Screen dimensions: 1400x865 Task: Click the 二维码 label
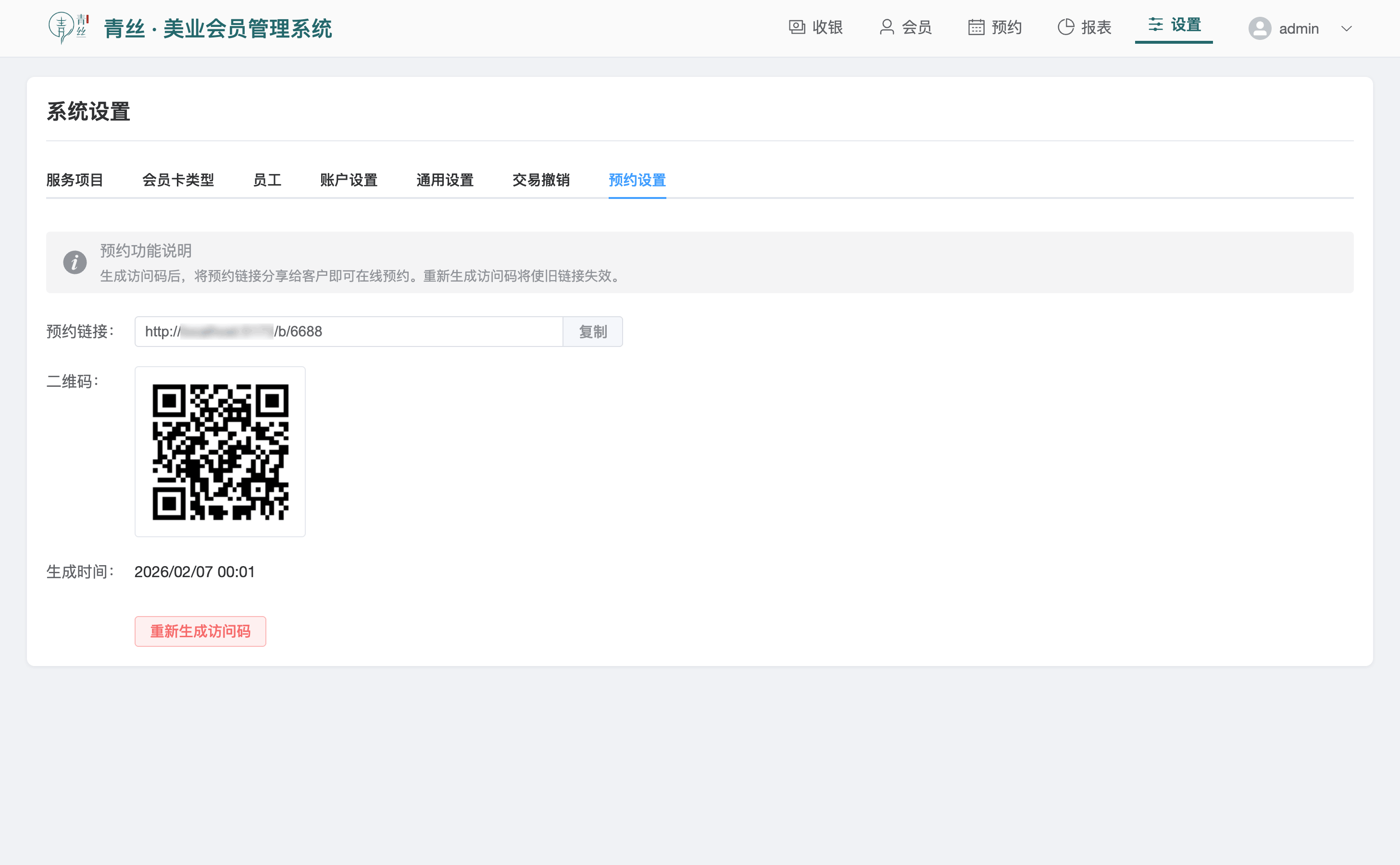73,381
